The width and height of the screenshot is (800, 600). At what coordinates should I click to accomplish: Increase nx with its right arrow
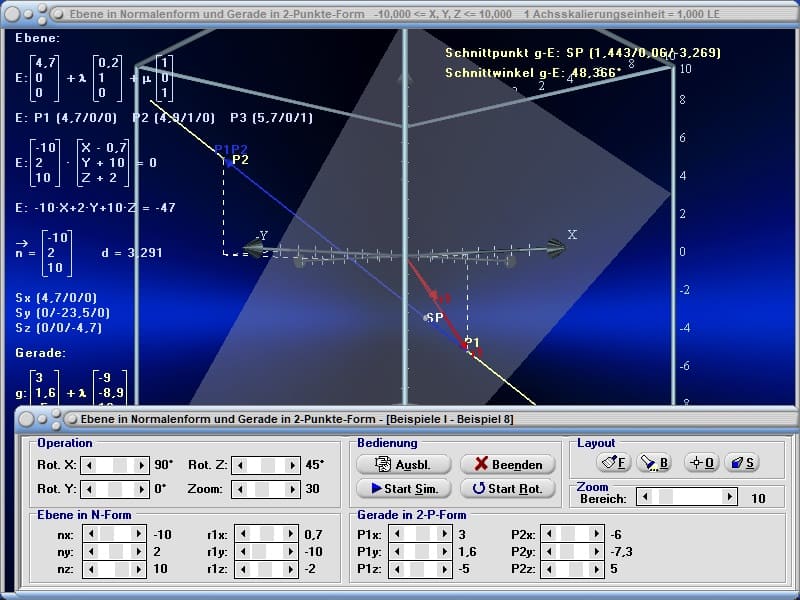(138, 534)
